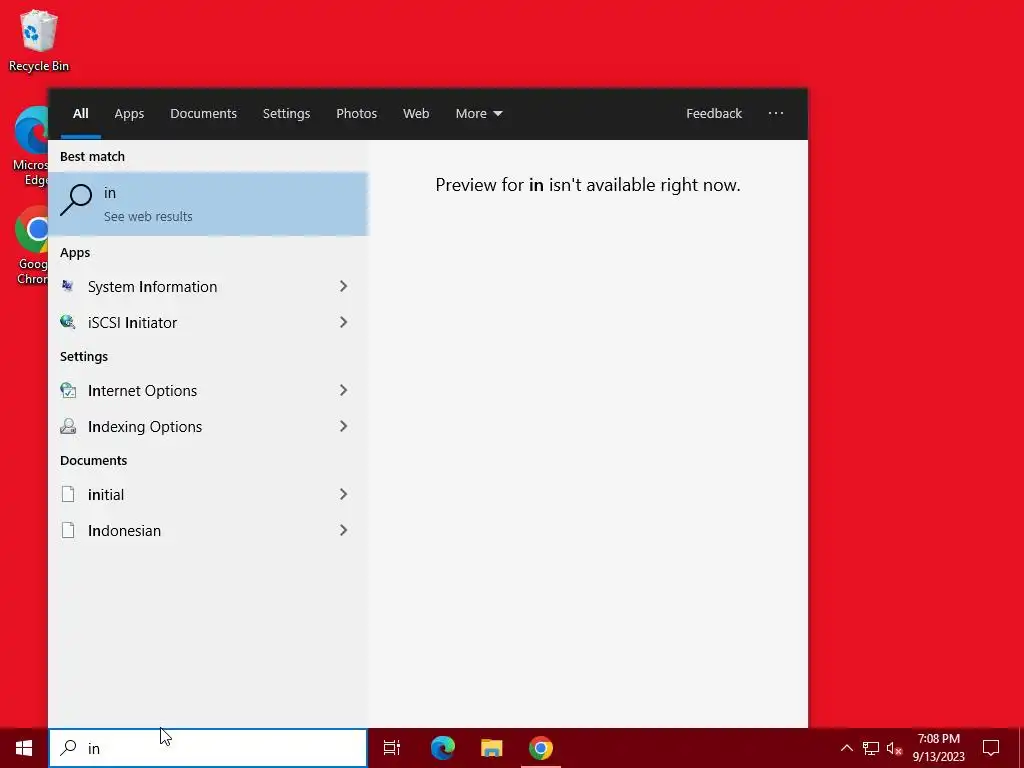The image size is (1024, 768).
Task: Switch to the Apps search tab
Action: (129, 113)
